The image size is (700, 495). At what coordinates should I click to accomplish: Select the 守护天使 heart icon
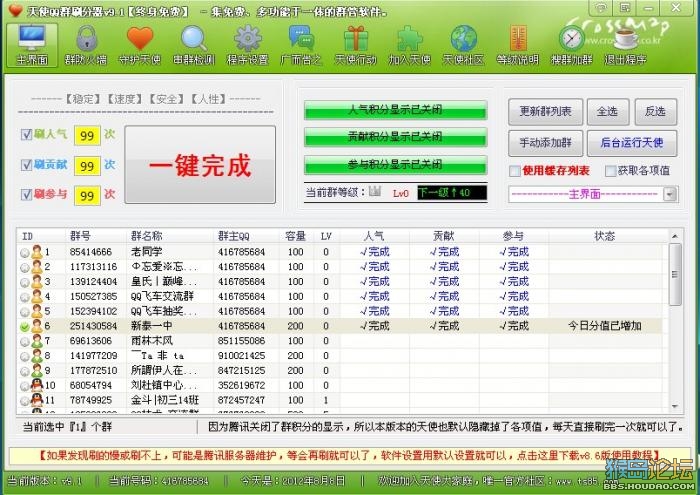(x=140, y=38)
